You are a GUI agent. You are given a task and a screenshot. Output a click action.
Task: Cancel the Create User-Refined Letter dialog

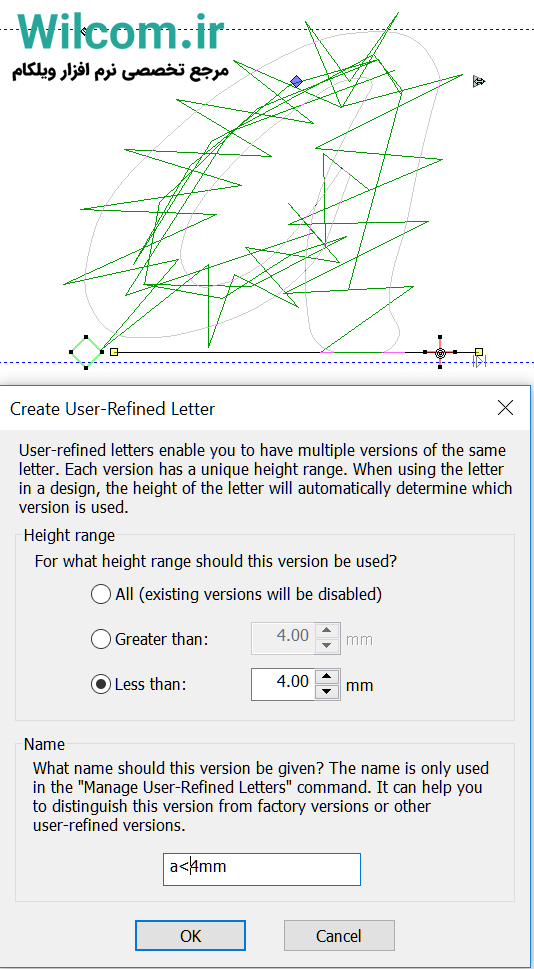coord(339,936)
